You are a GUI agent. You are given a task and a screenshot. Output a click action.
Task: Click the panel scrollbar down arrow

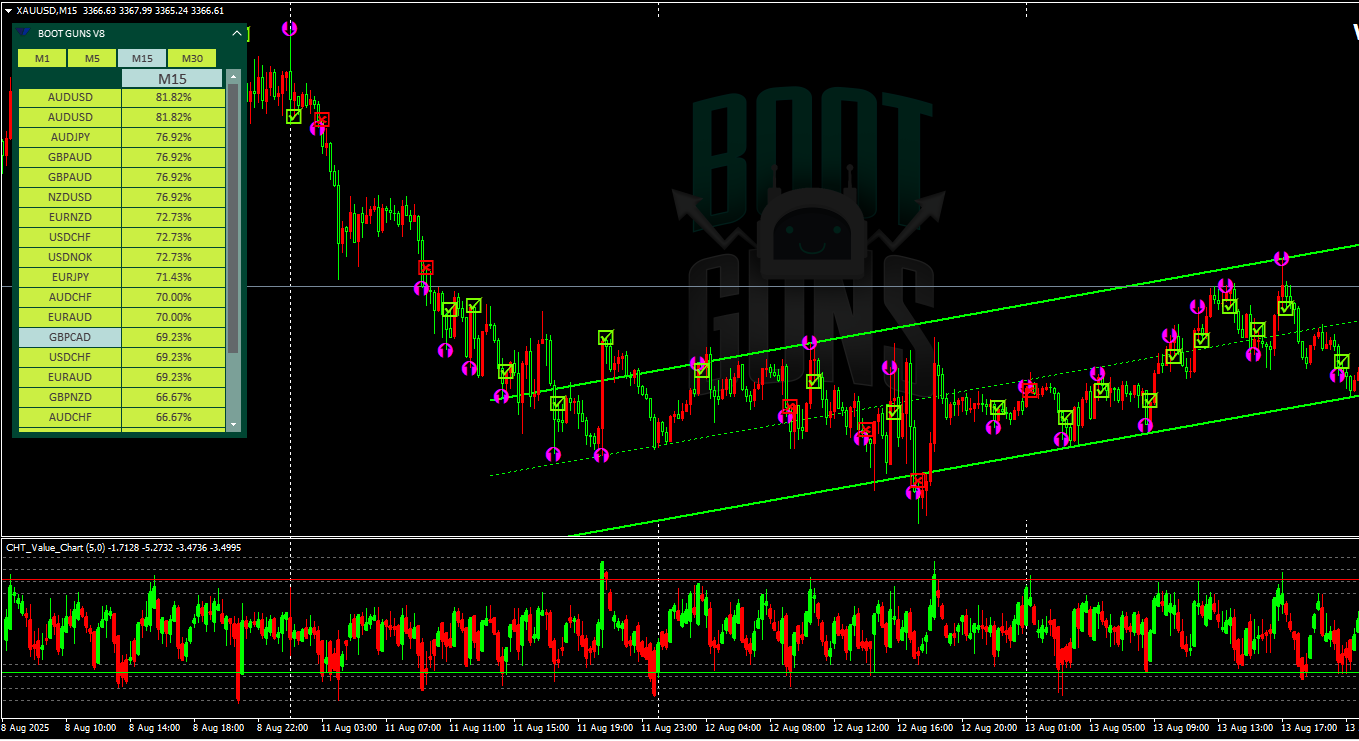tap(234, 425)
